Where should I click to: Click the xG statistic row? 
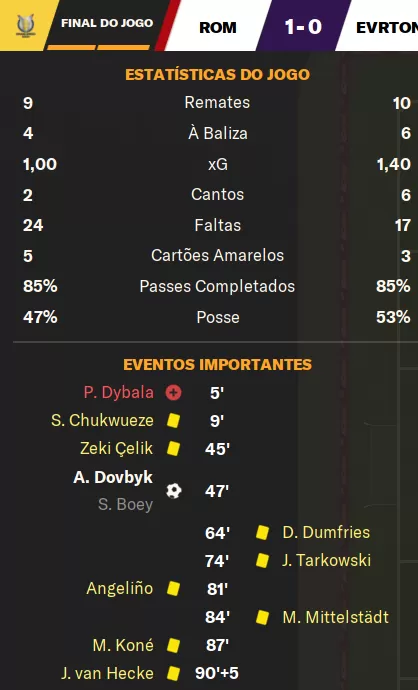click(x=217, y=164)
